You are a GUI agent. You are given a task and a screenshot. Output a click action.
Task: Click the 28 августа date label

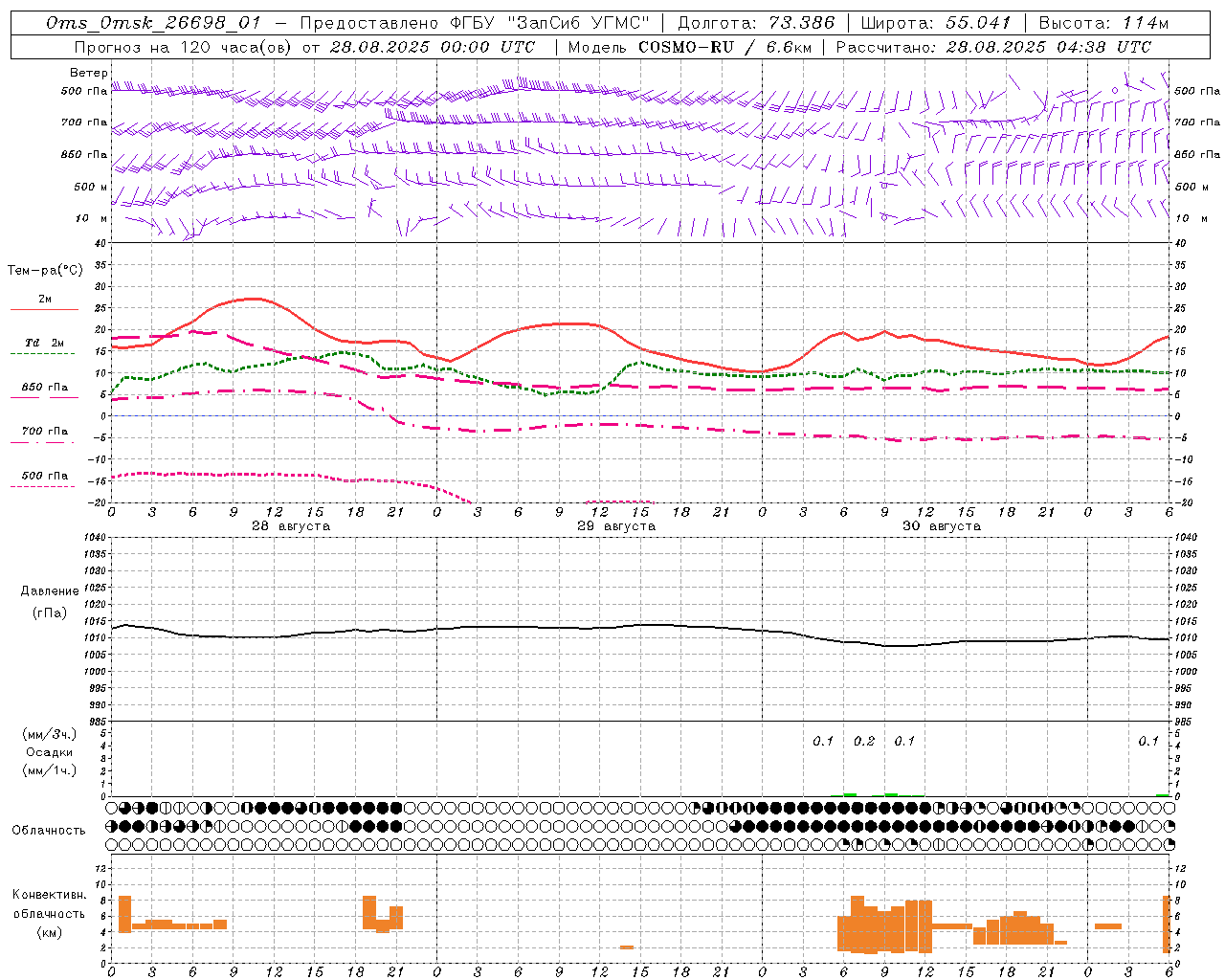(x=291, y=526)
